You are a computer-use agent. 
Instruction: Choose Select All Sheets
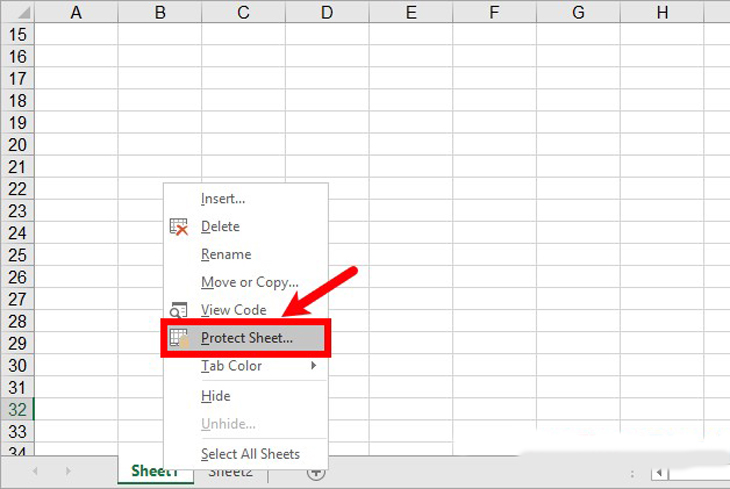click(250, 454)
